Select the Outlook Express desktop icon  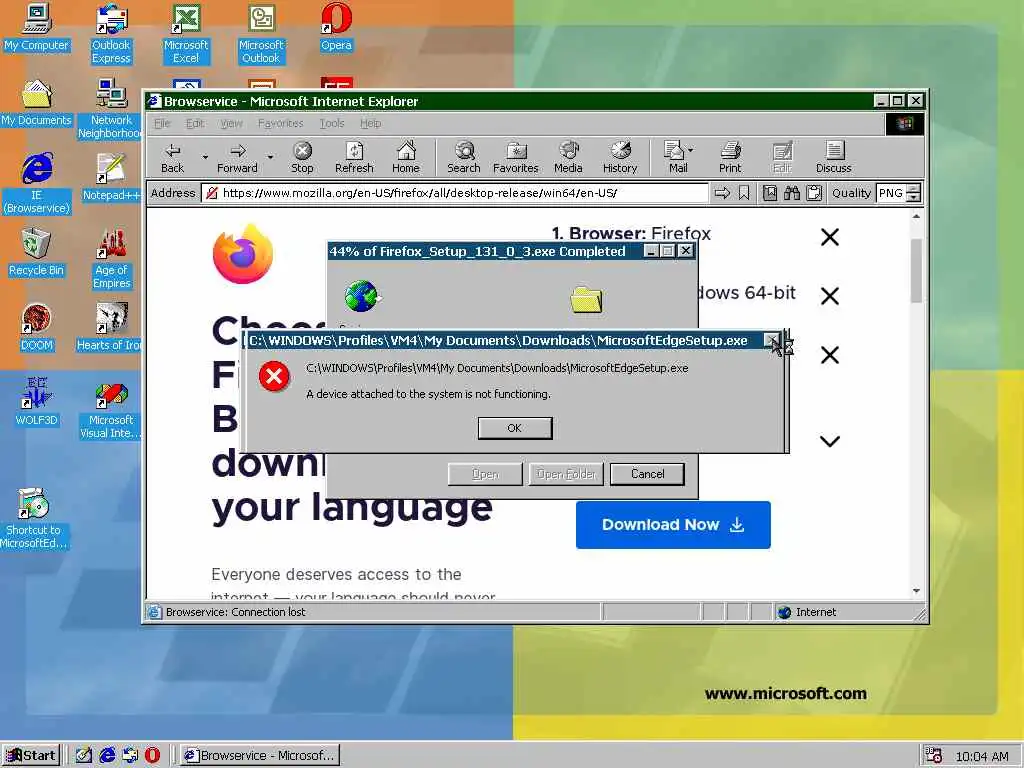click(x=111, y=34)
